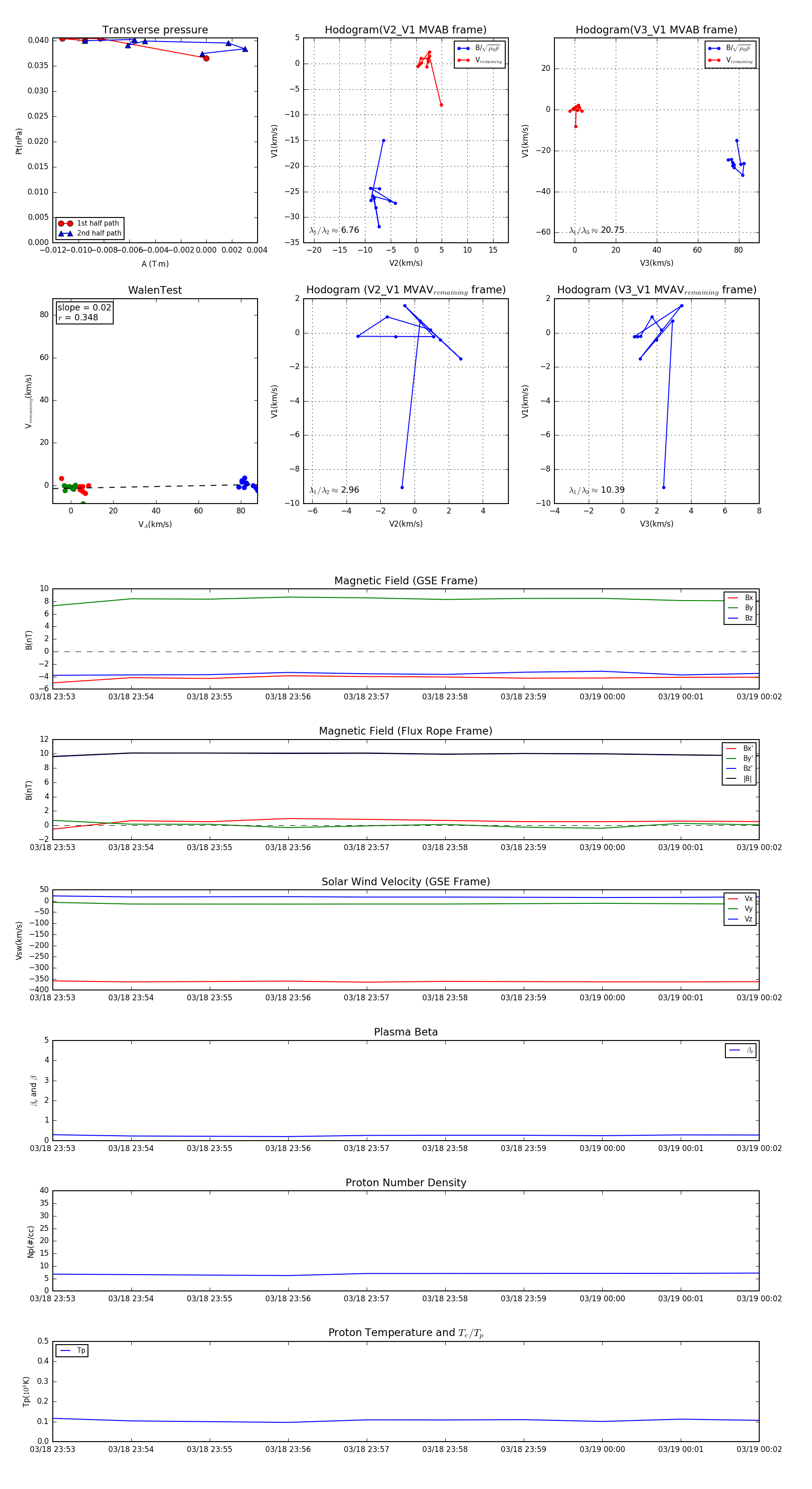The width and height of the screenshot is (812, 1489).
Task: Click the B/√μ0ρ legend entry in V2_V1 MVAB hodogram
Action: 479,48
